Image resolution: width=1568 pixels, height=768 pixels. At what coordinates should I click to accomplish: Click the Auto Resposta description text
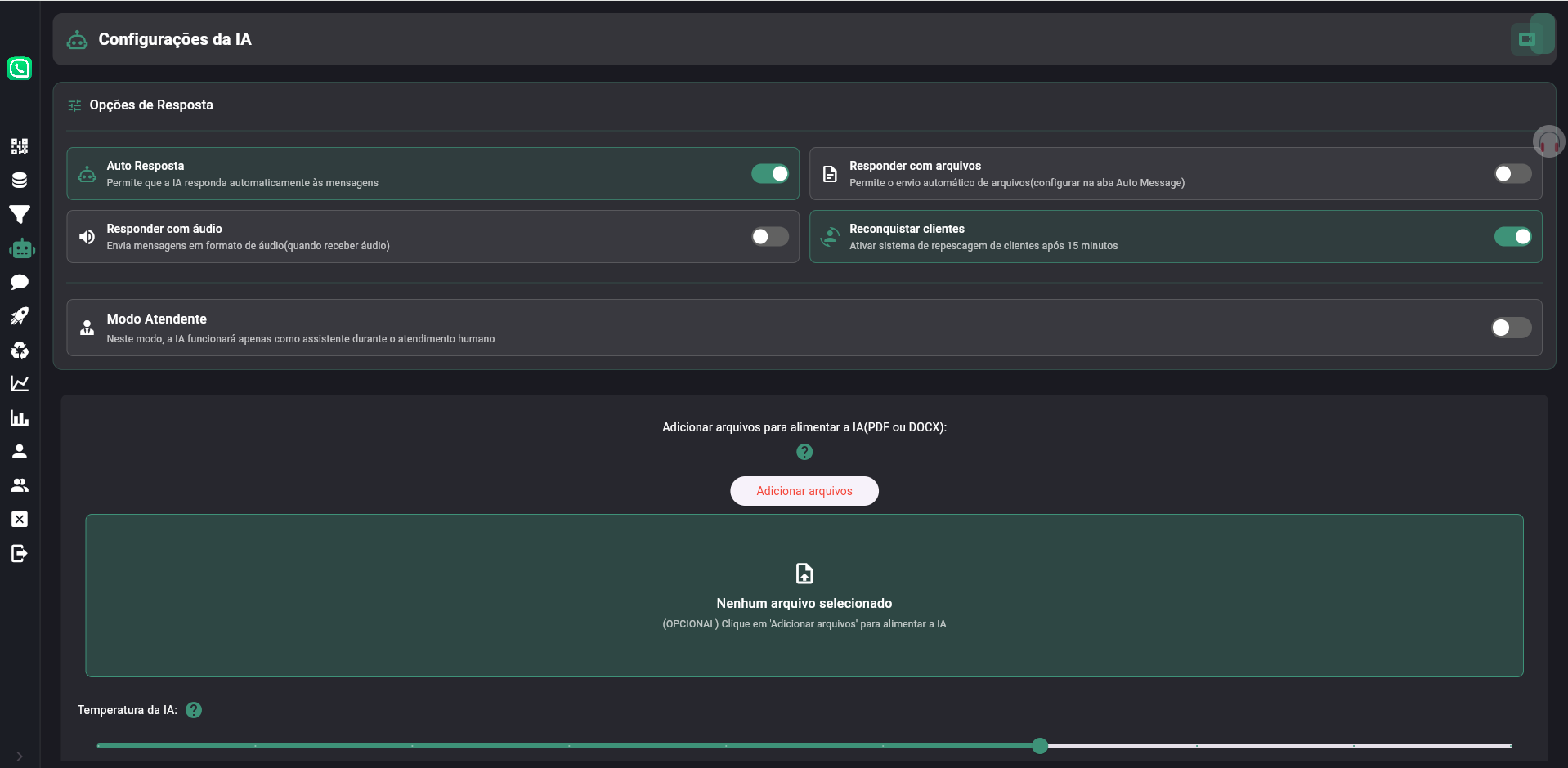243,183
